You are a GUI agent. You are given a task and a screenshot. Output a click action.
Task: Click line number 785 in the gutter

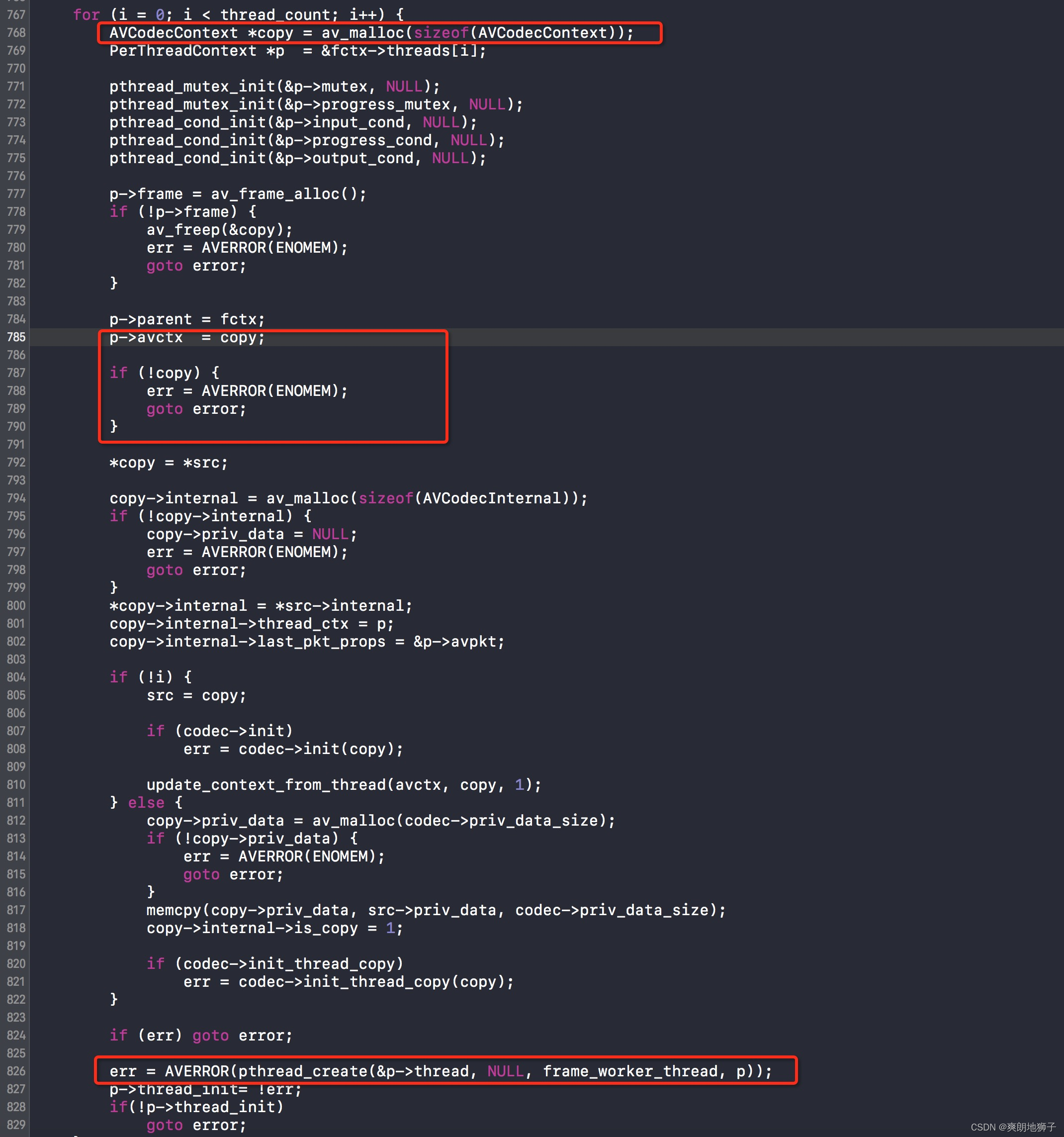pyautogui.click(x=16, y=337)
